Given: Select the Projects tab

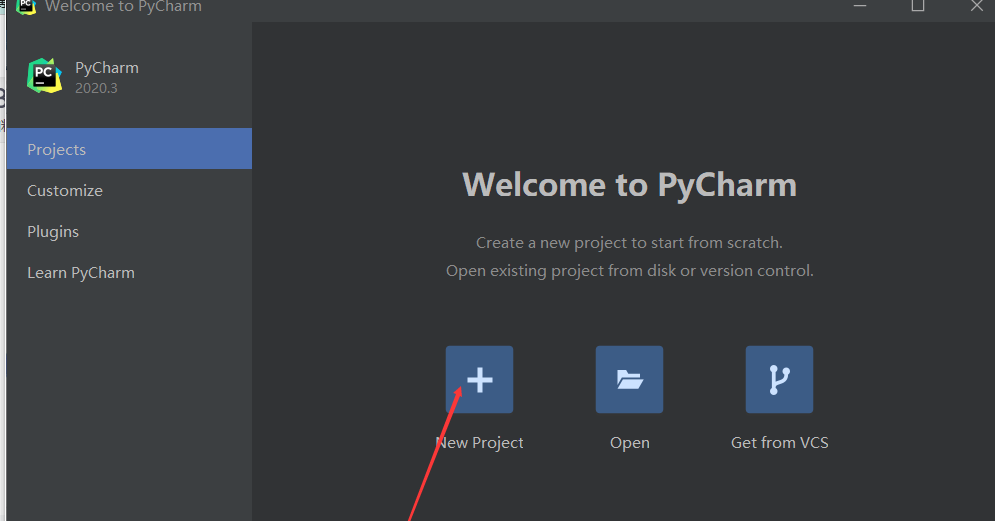Looking at the screenshot, I should (129, 148).
